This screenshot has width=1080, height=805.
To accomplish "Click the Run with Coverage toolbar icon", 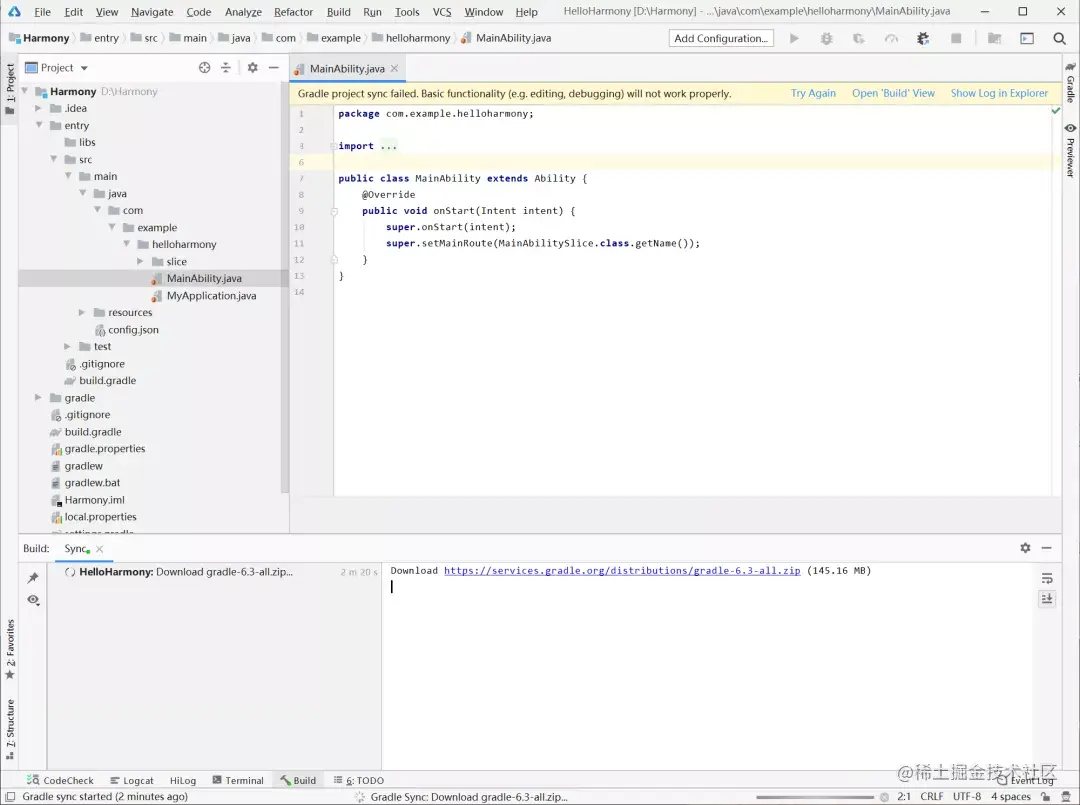I will [859, 39].
